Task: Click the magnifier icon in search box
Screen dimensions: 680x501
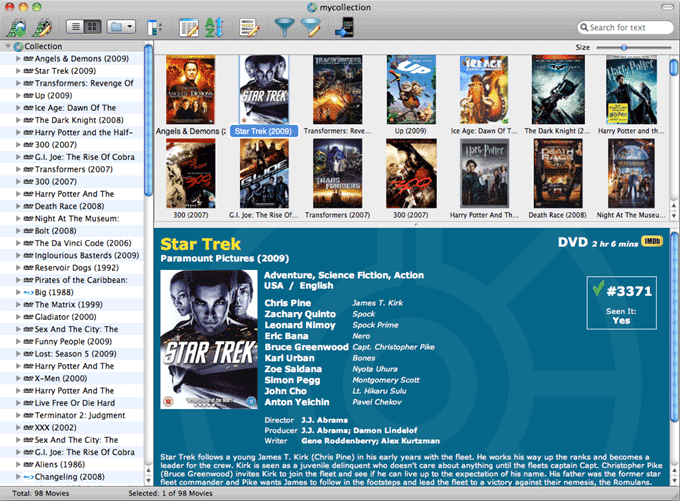Action: pyautogui.click(x=584, y=27)
